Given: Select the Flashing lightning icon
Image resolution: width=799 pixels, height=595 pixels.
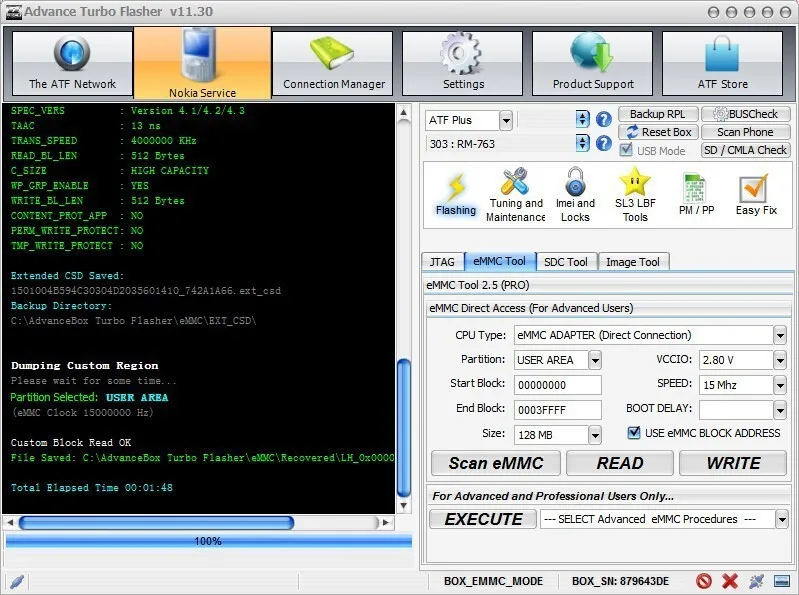Looking at the screenshot, I should [456, 195].
